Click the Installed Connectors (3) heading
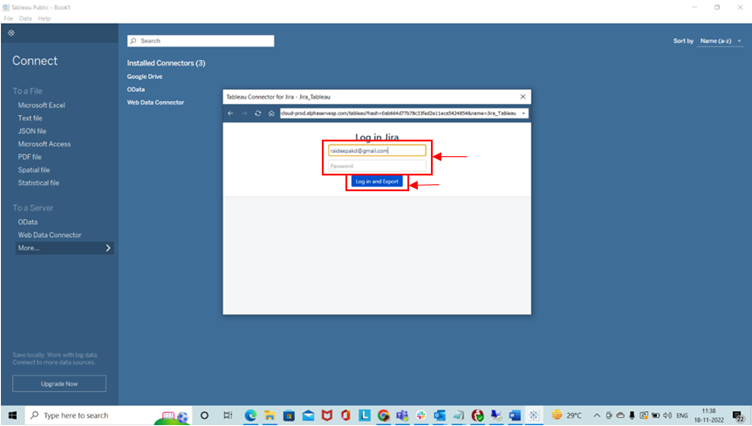The image size is (752, 426). (x=166, y=63)
